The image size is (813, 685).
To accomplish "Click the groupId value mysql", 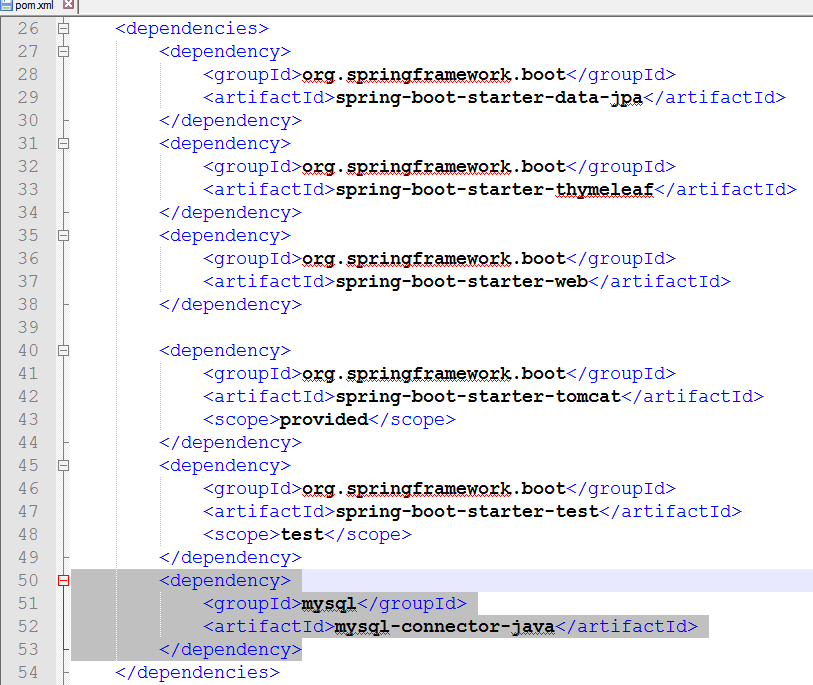I will point(329,604).
